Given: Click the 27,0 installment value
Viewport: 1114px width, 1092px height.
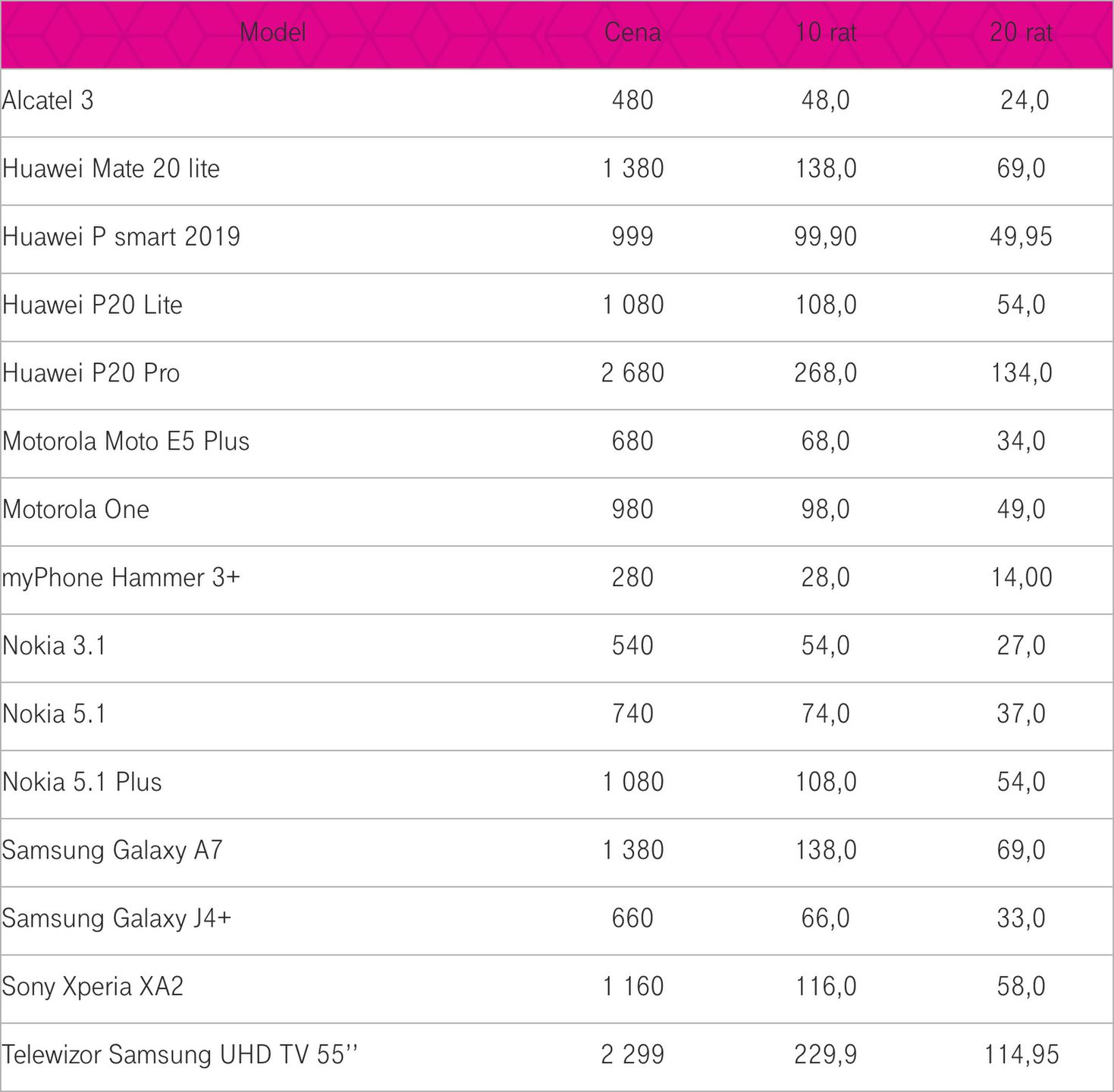Looking at the screenshot, I should pos(1021,646).
